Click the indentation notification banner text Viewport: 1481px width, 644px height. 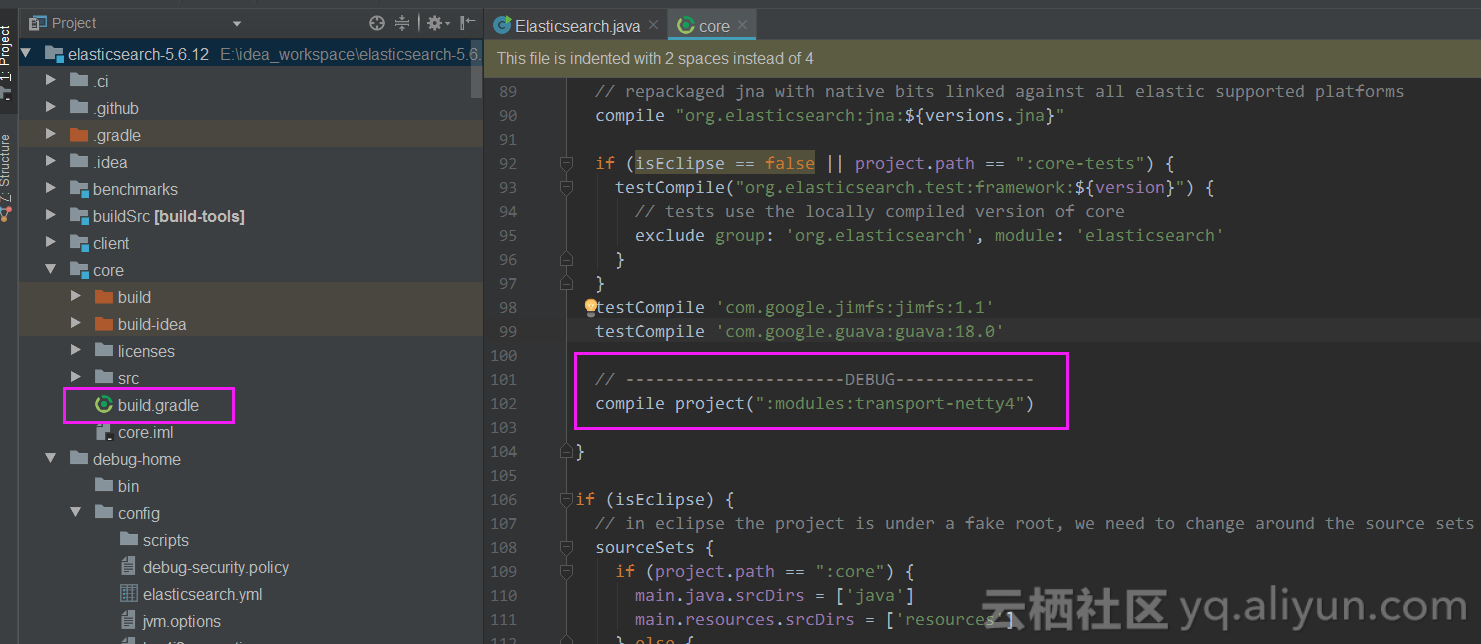tap(655, 58)
